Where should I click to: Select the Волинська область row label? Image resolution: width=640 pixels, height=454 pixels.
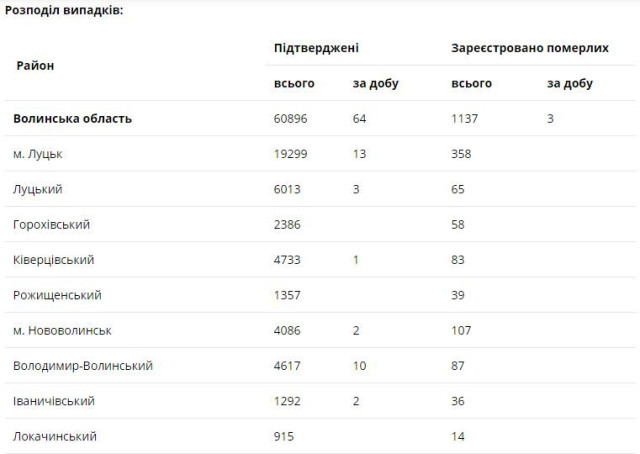[x=73, y=118]
